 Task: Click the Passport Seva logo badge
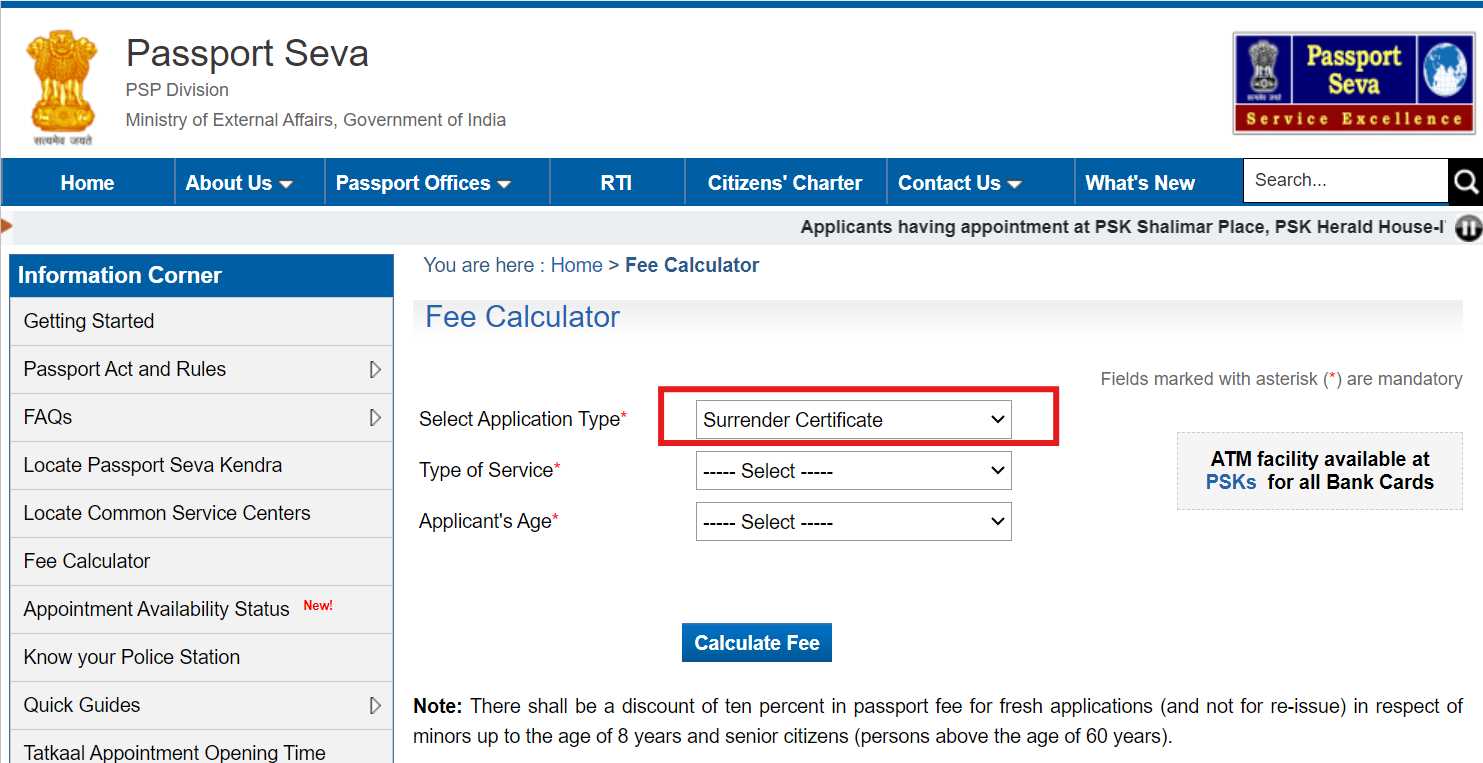[x=1354, y=83]
